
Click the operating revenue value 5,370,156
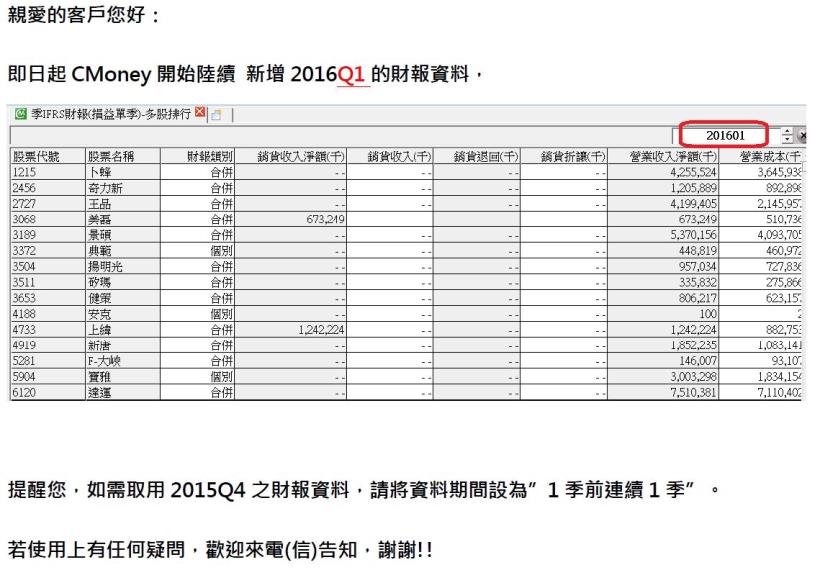coord(693,235)
